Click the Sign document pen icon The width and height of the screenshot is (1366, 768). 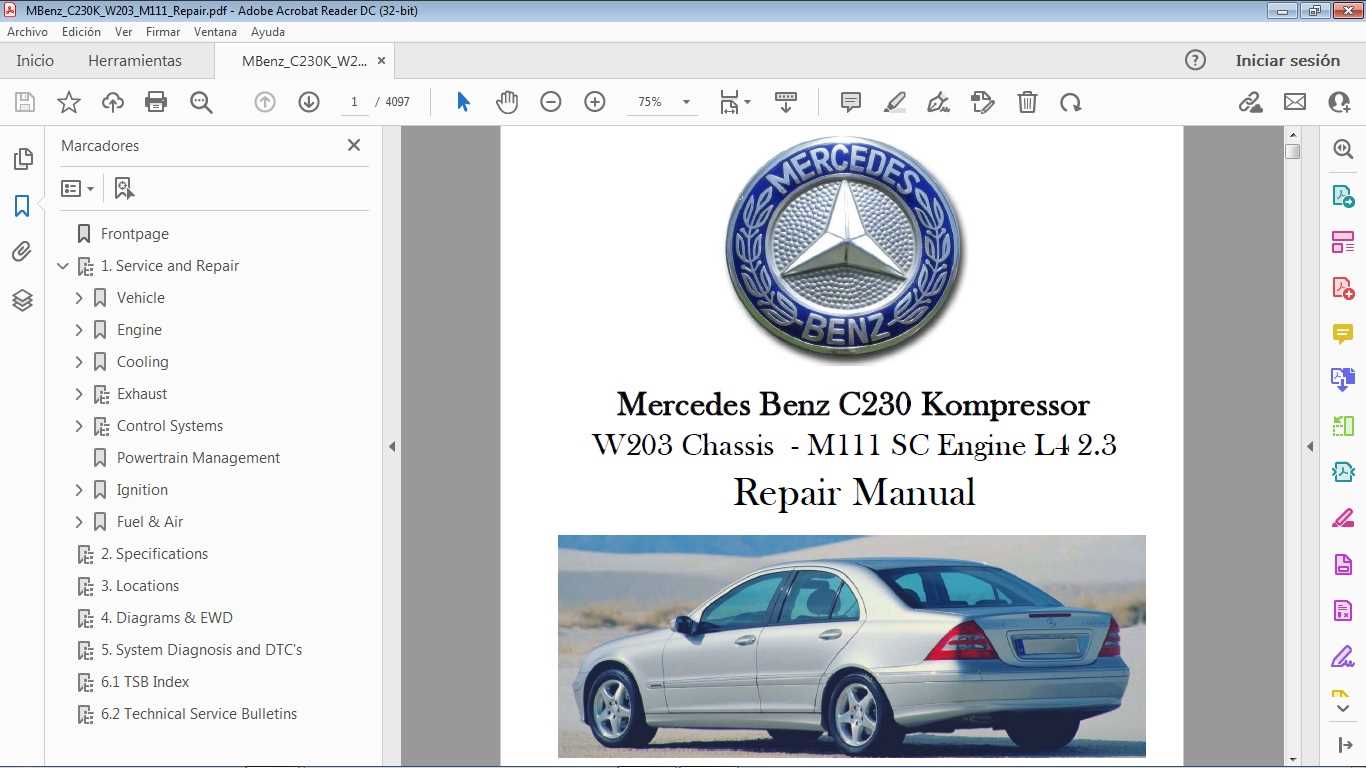point(938,102)
